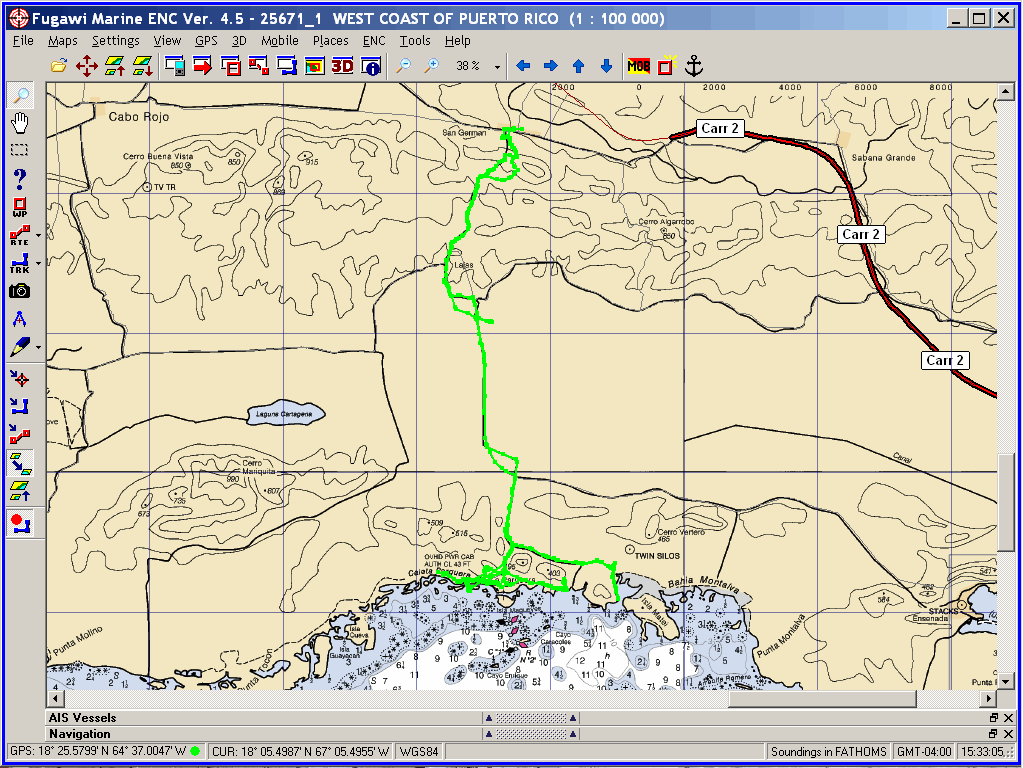Activate the MOB man overboard button
The height and width of the screenshot is (768, 1024).
tap(638, 65)
